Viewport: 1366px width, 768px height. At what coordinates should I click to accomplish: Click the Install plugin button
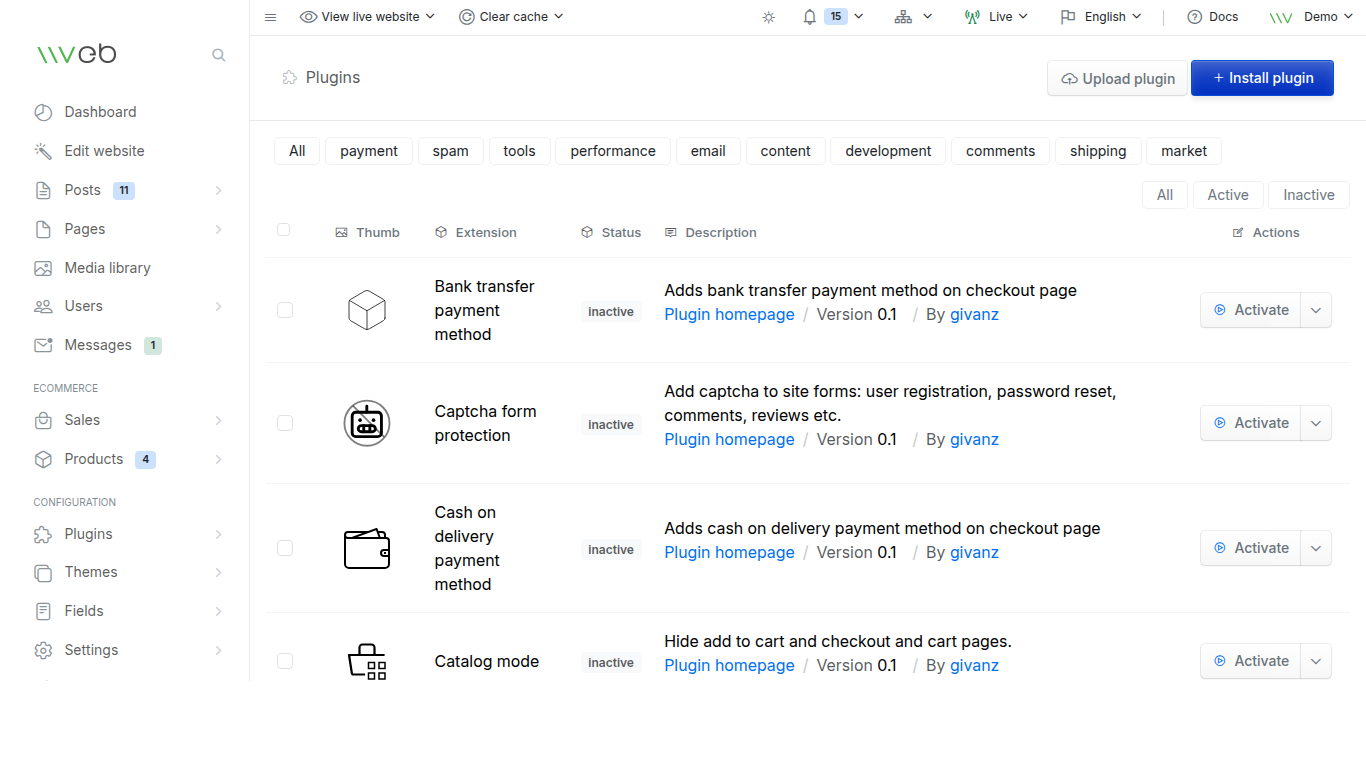click(1262, 78)
